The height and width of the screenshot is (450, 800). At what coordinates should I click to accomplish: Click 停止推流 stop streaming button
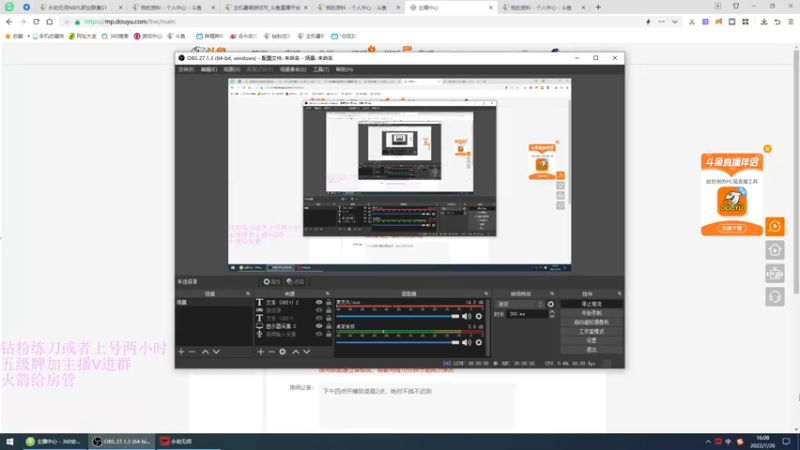pos(591,304)
